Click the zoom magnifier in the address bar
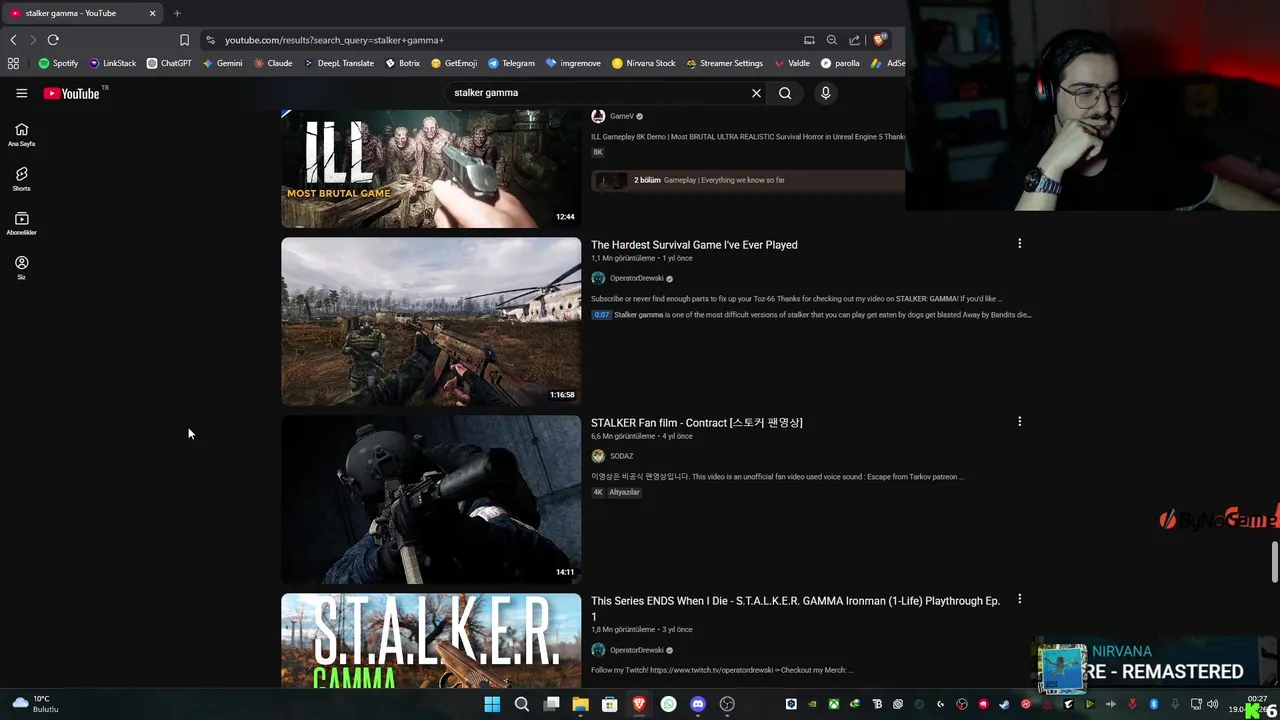Screen dimensions: 1280x720 [x=831, y=40]
